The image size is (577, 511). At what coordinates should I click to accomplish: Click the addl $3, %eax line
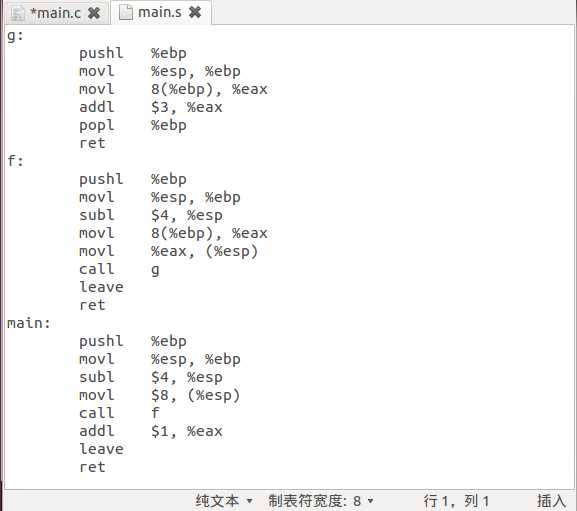pyautogui.click(x=151, y=107)
